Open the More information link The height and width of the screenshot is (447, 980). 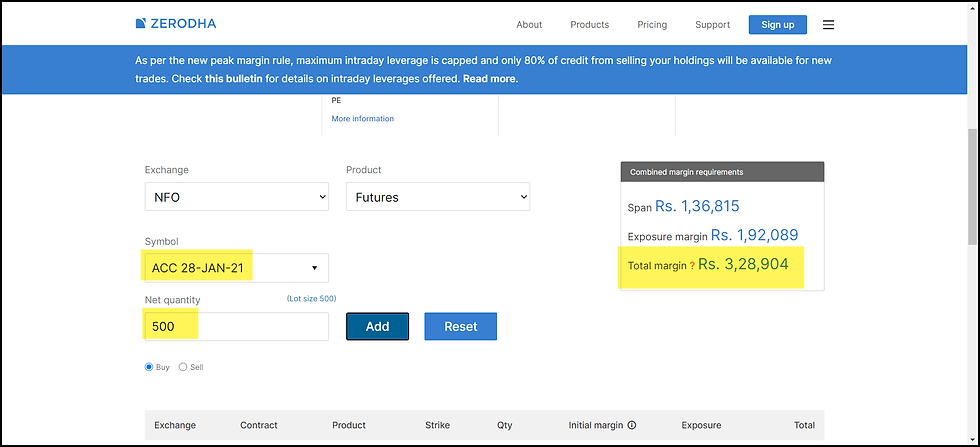tap(362, 118)
